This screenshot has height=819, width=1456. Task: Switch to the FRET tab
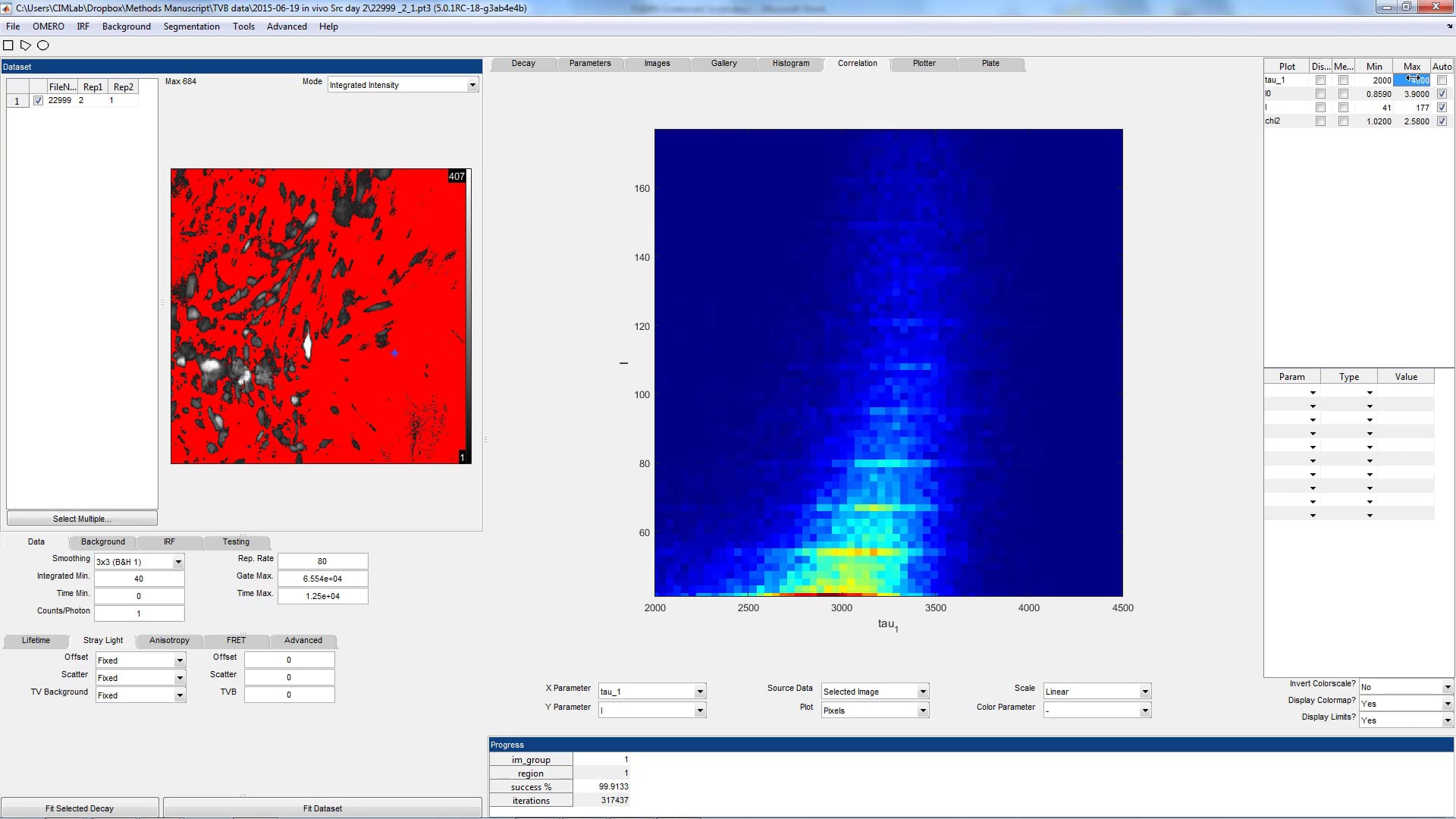click(x=235, y=641)
